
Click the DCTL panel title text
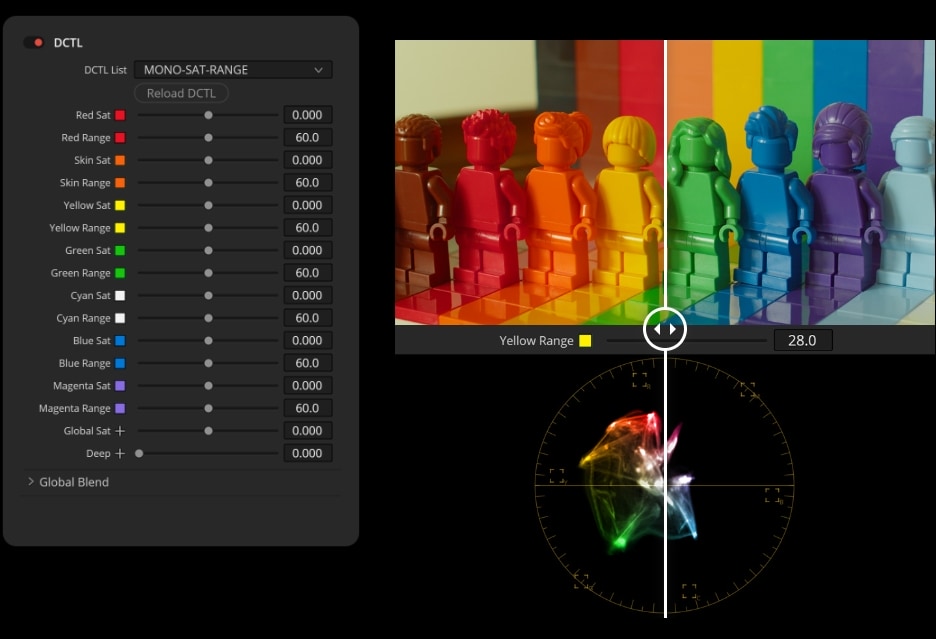click(68, 43)
